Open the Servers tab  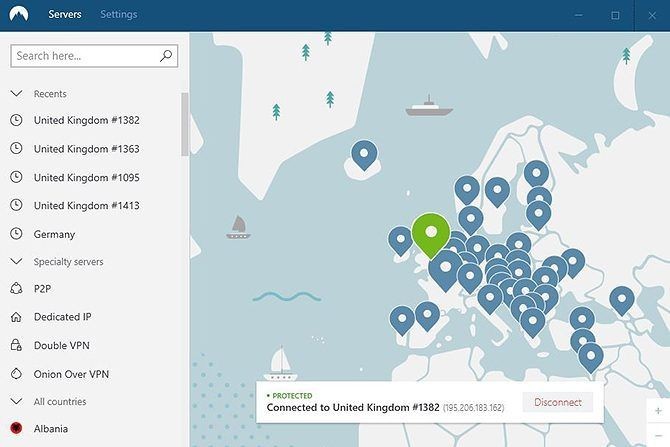[x=65, y=14]
